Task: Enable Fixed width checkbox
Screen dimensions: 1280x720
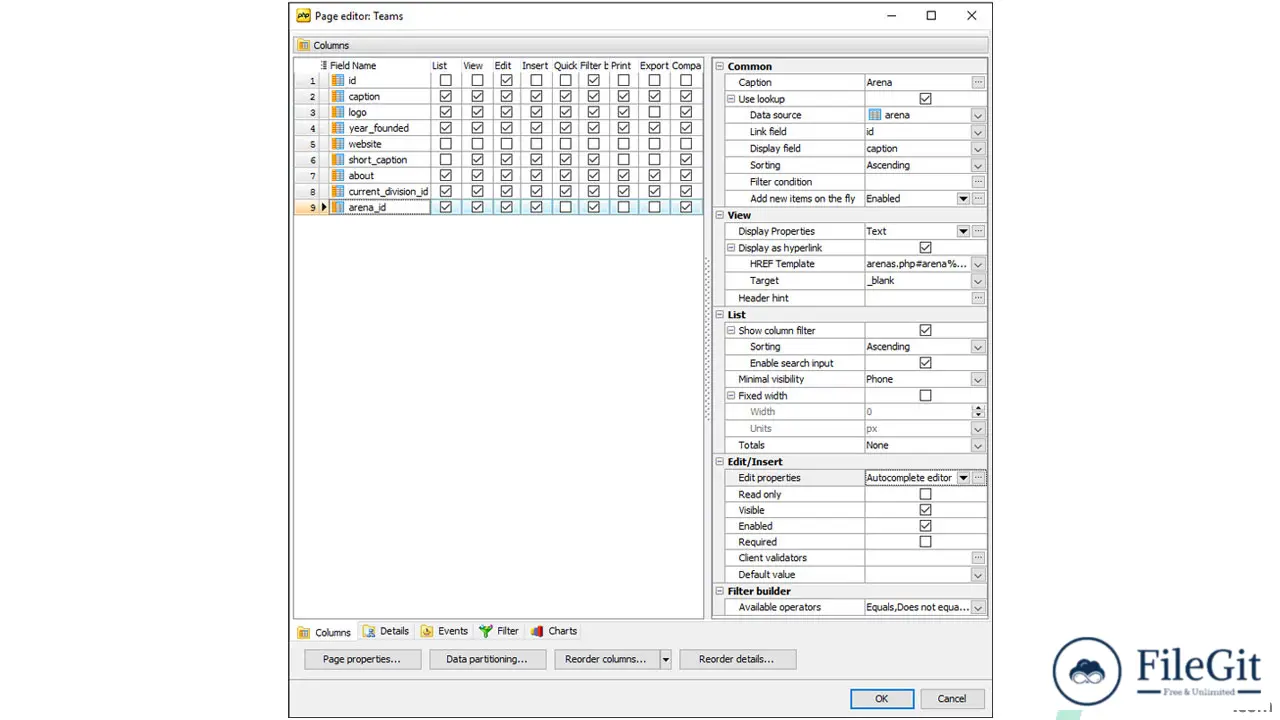Action: tap(925, 396)
